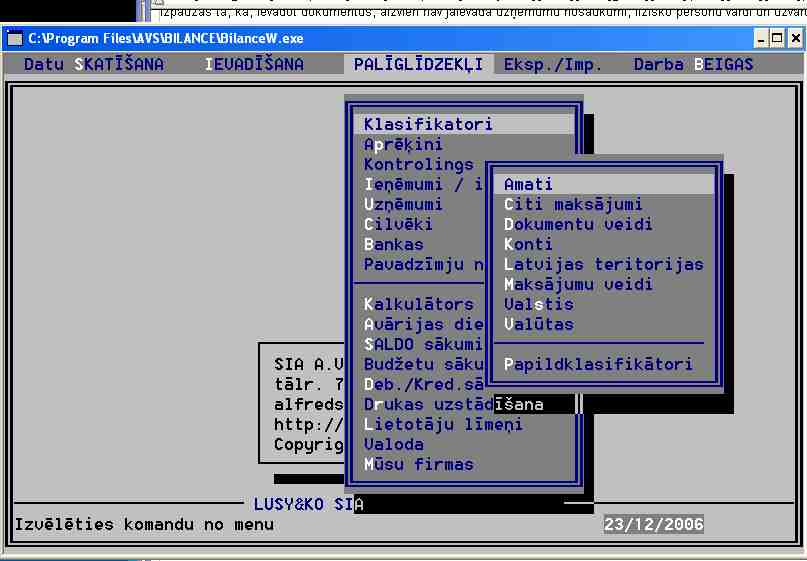Open the IEVADĪŠANA menu
This screenshot has height=561, width=807.
coord(254,64)
